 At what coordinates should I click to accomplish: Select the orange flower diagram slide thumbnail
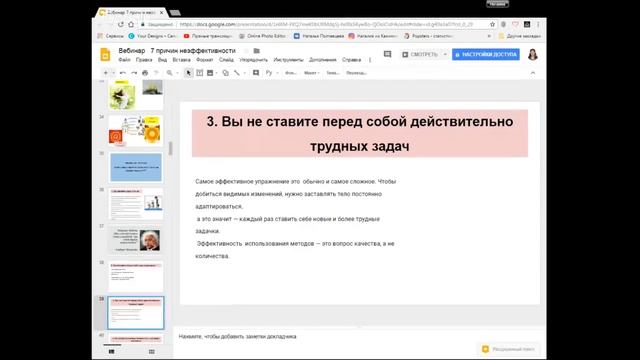[136, 131]
